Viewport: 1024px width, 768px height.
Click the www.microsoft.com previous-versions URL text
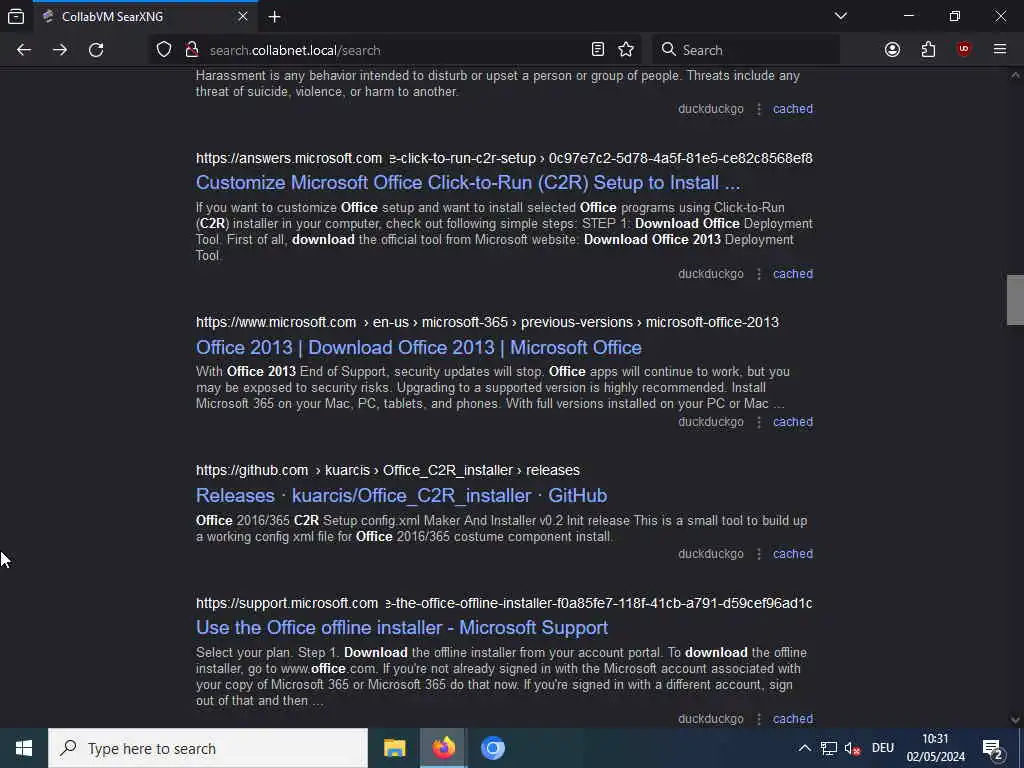pyautogui.click(x=487, y=323)
